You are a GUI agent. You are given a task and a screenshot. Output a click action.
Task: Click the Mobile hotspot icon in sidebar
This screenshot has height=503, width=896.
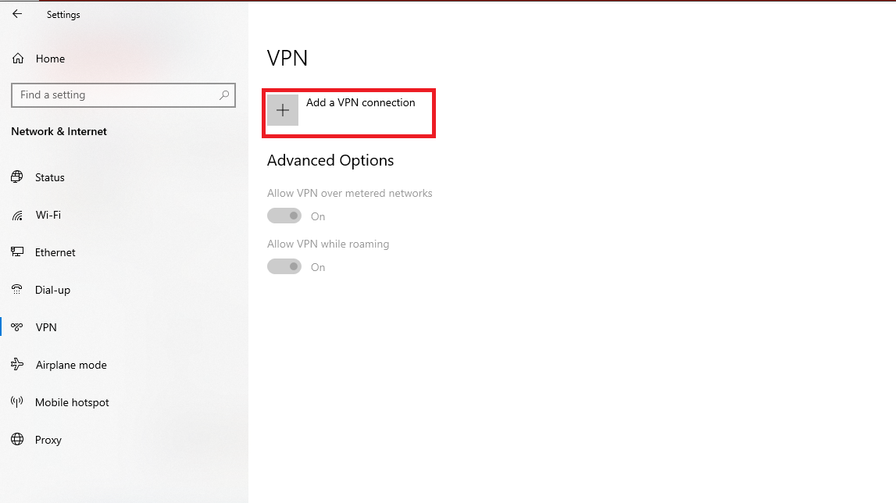point(17,402)
